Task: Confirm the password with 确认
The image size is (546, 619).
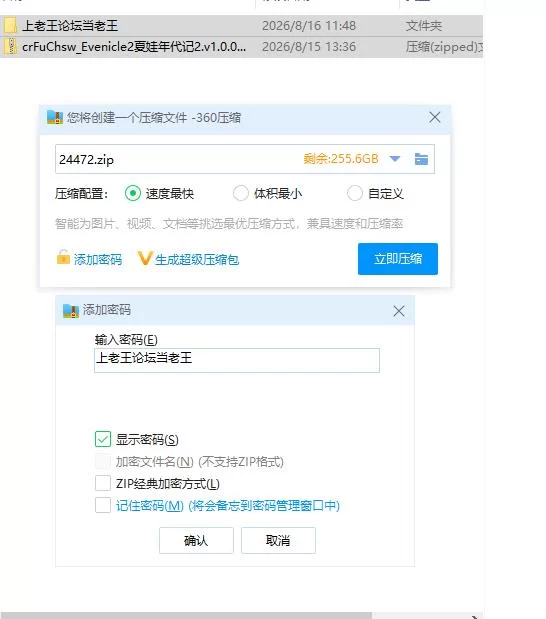Action: pos(196,540)
